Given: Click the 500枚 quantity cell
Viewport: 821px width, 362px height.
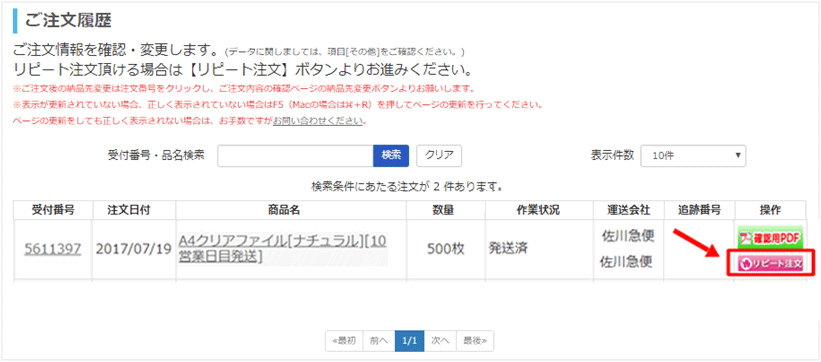Looking at the screenshot, I should (x=446, y=249).
